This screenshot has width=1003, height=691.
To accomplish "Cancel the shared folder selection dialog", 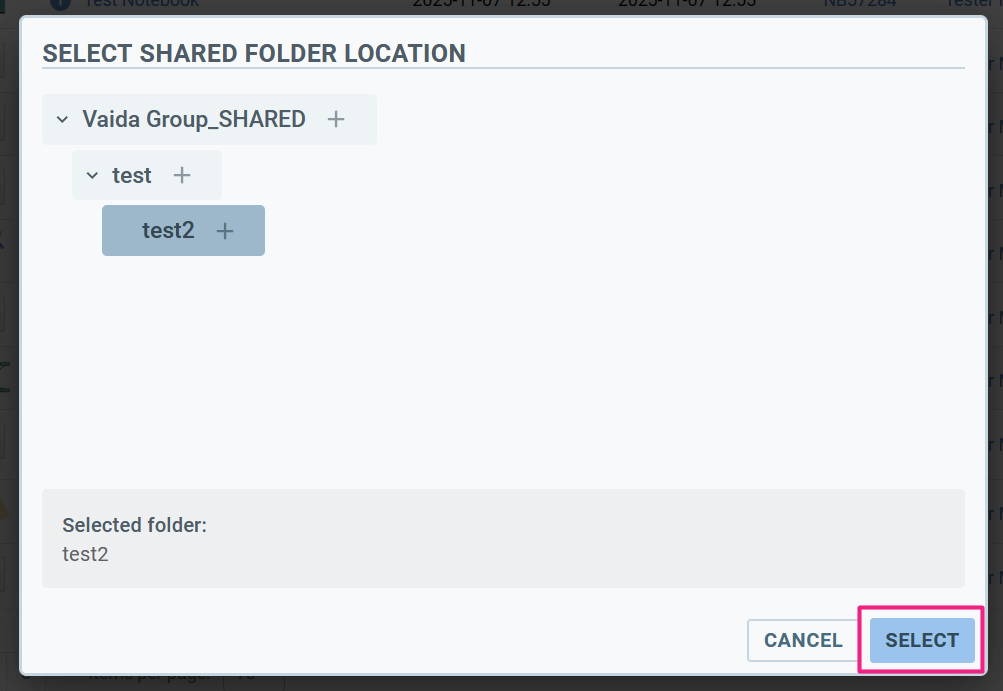I will (802, 640).
